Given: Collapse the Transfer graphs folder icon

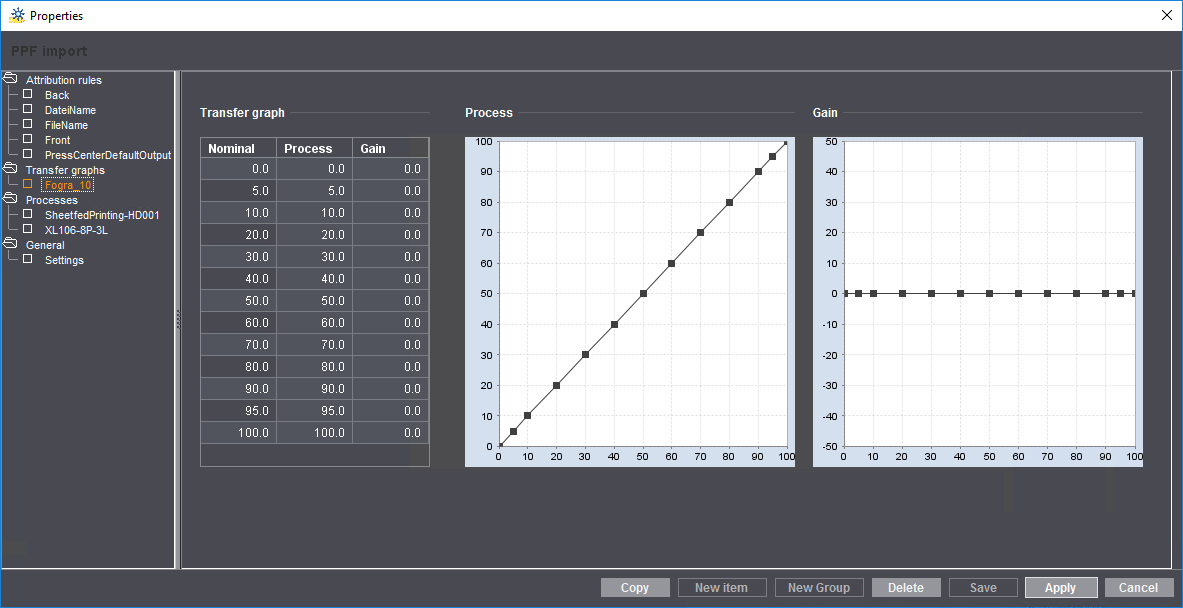Looking at the screenshot, I should (x=11, y=168).
